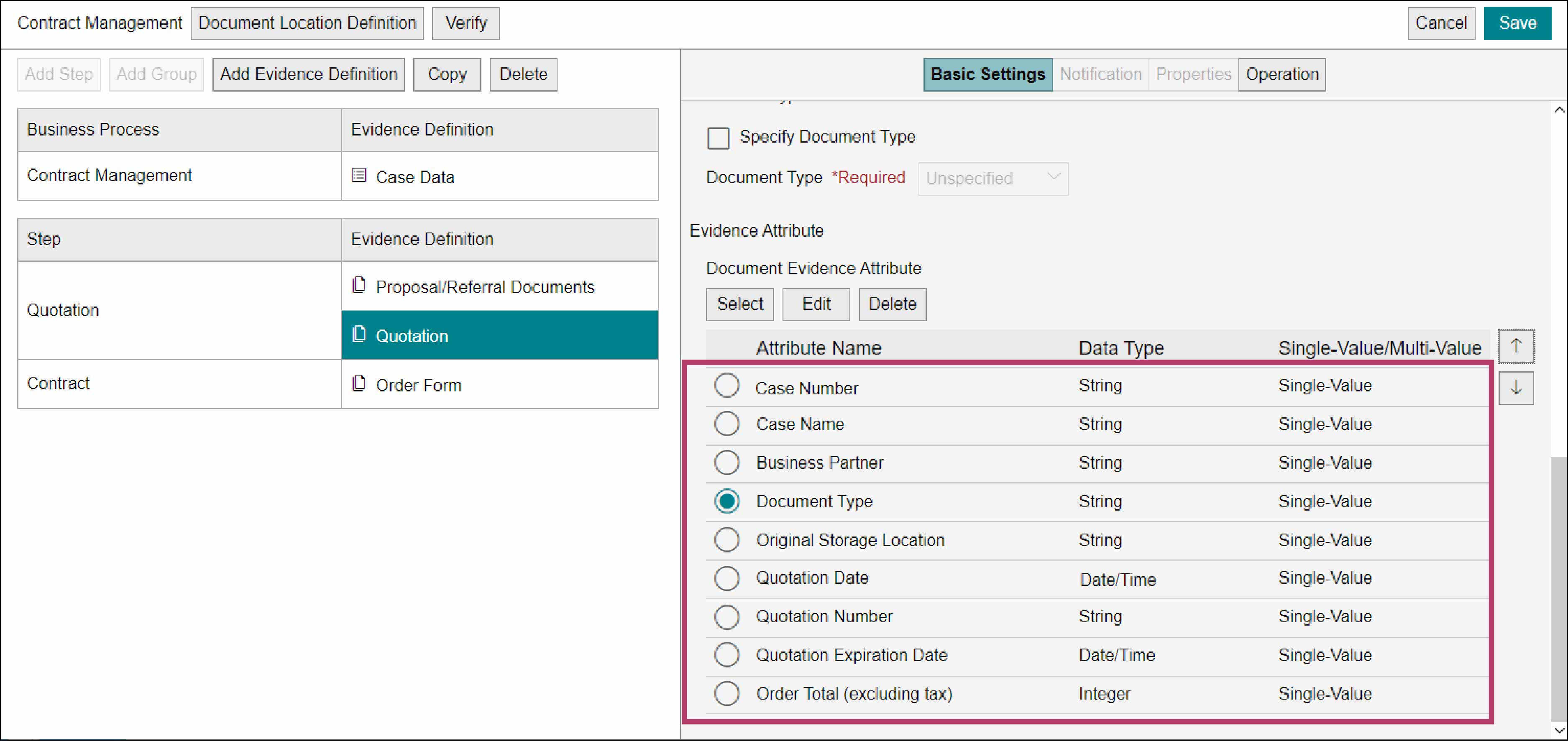Screen dimensions: 1568x741
Task: Select the Original Storage Location radio button
Action: tap(727, 539)
